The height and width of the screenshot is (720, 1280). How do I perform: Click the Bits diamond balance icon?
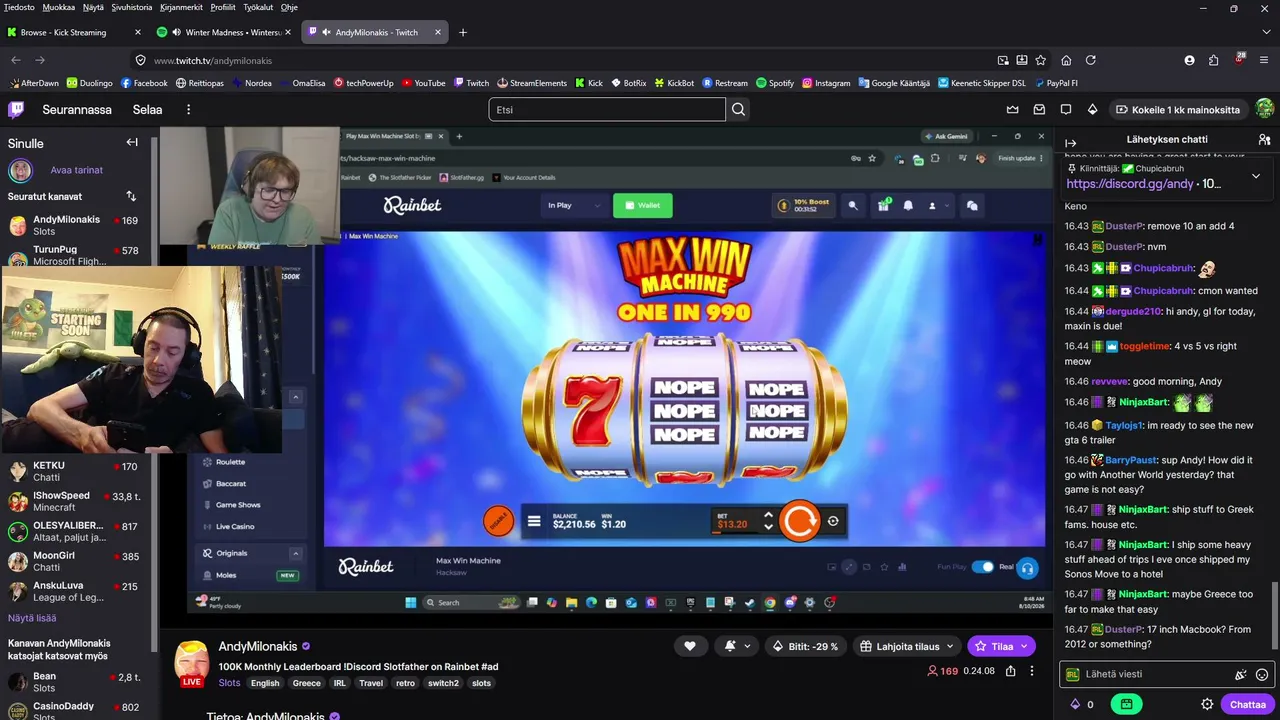coord(1076,704)
